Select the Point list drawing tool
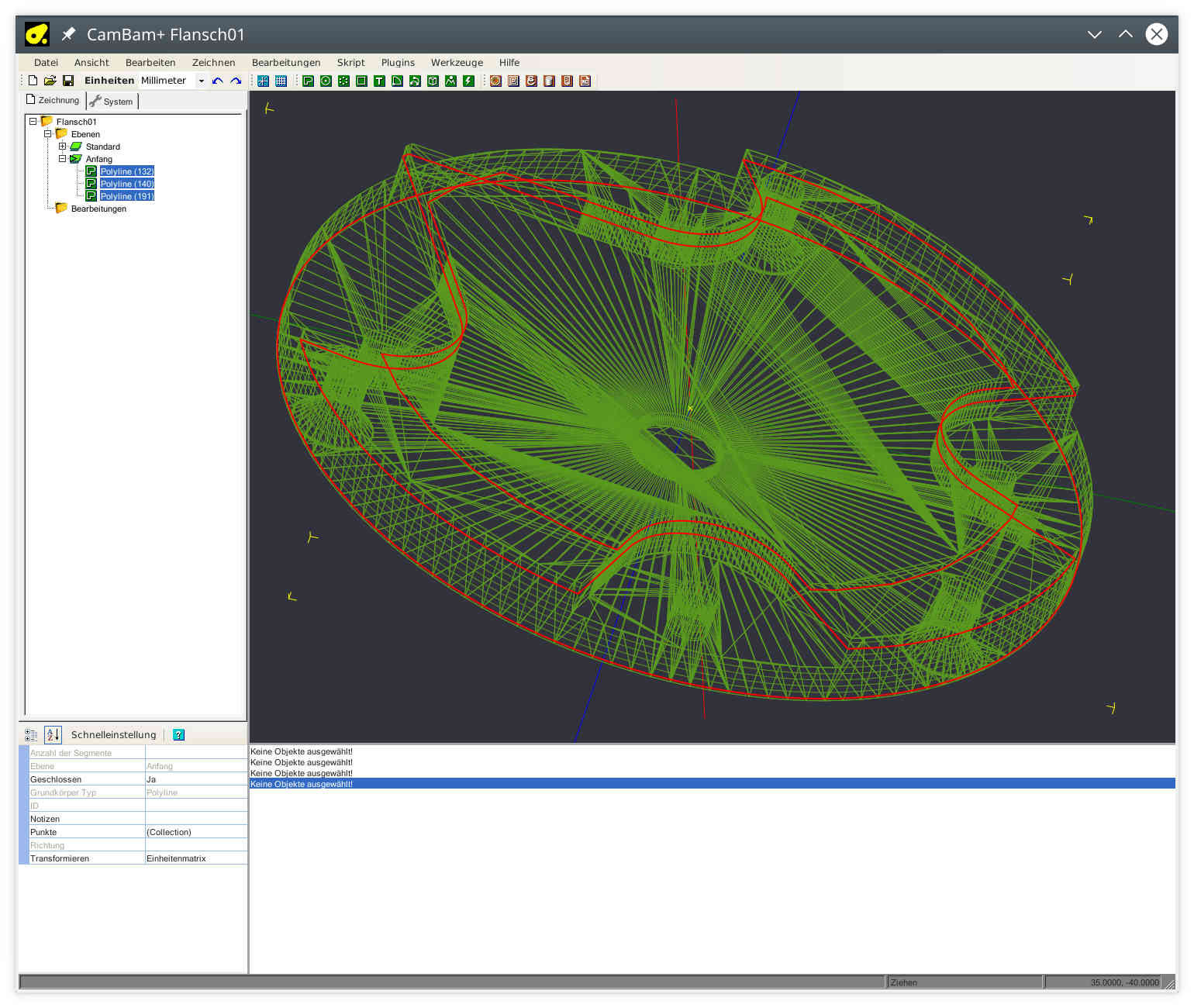 [x=344, y=81]
